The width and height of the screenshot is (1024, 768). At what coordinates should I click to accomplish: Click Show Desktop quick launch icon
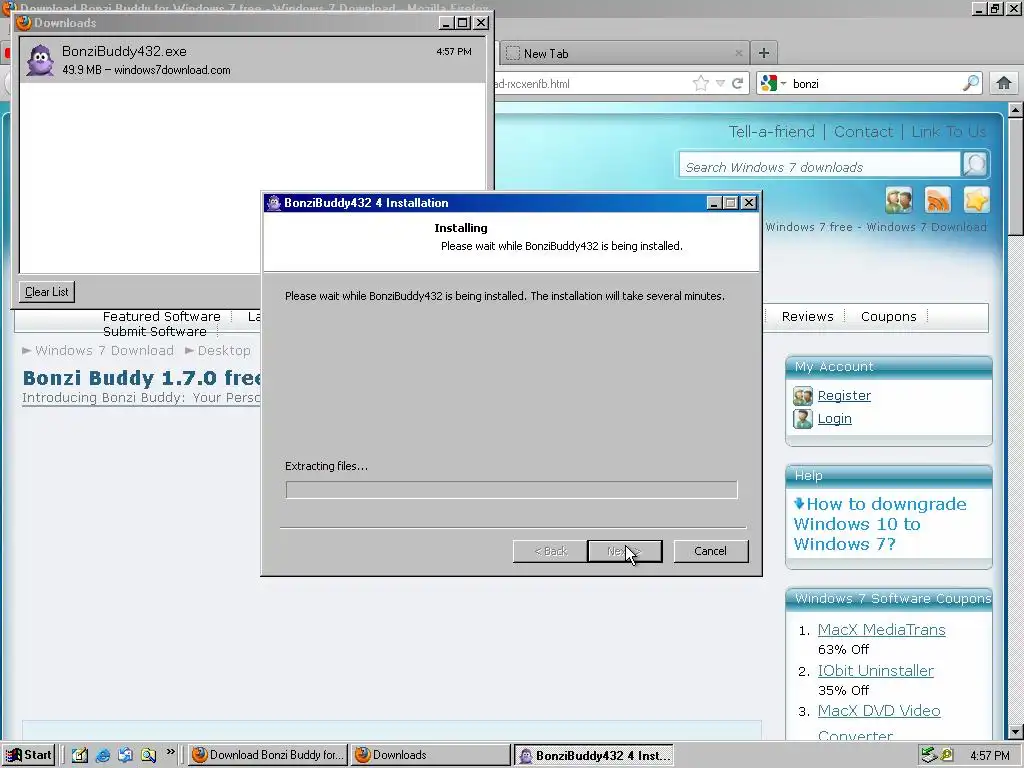pos(80,755)
